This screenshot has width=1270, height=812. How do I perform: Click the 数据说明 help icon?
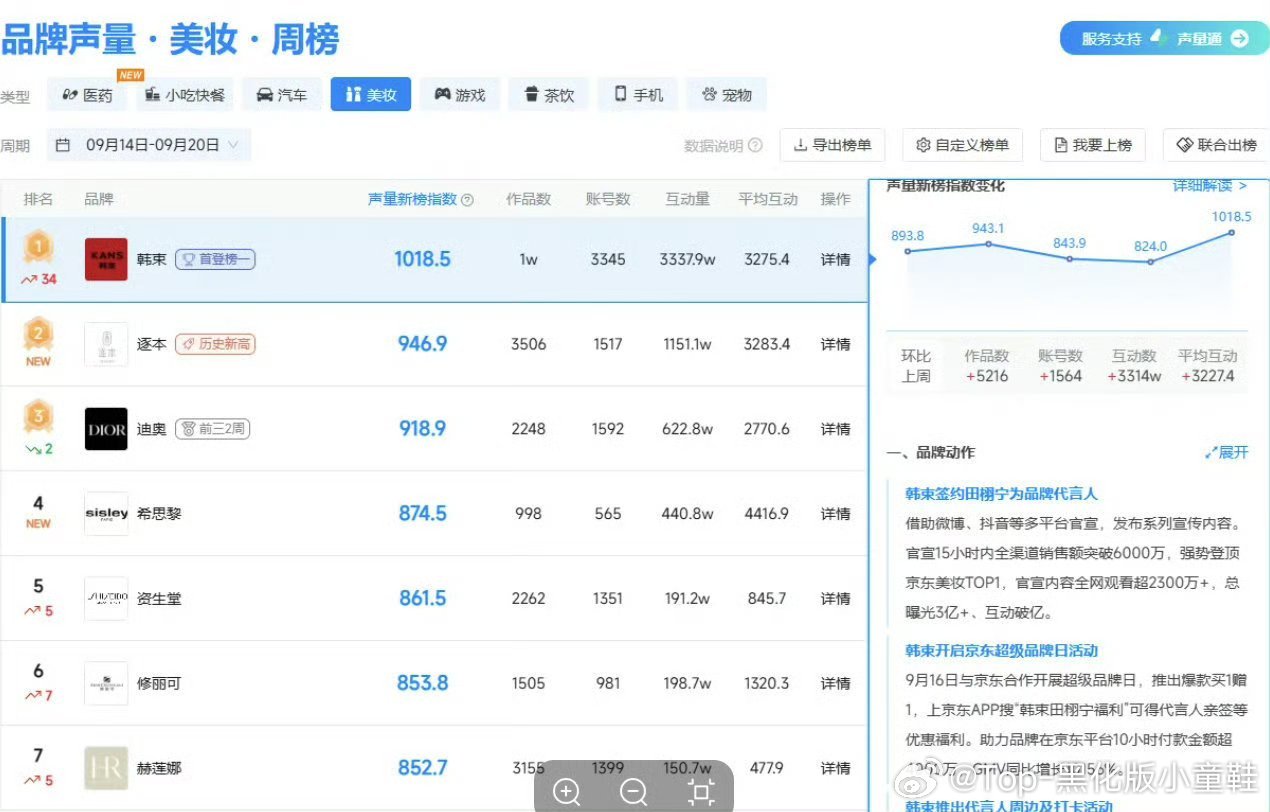755,145
